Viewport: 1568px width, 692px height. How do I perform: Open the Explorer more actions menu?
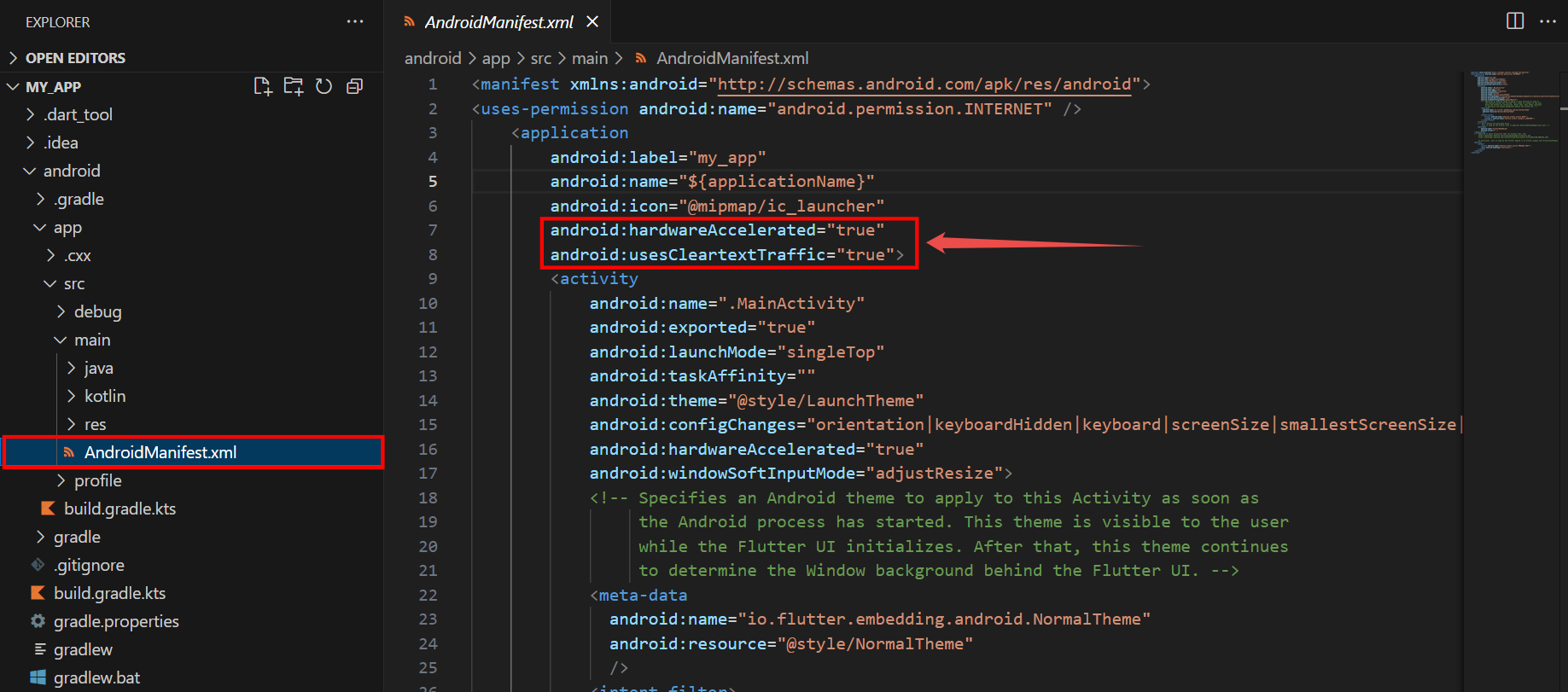tap(355, 21)
